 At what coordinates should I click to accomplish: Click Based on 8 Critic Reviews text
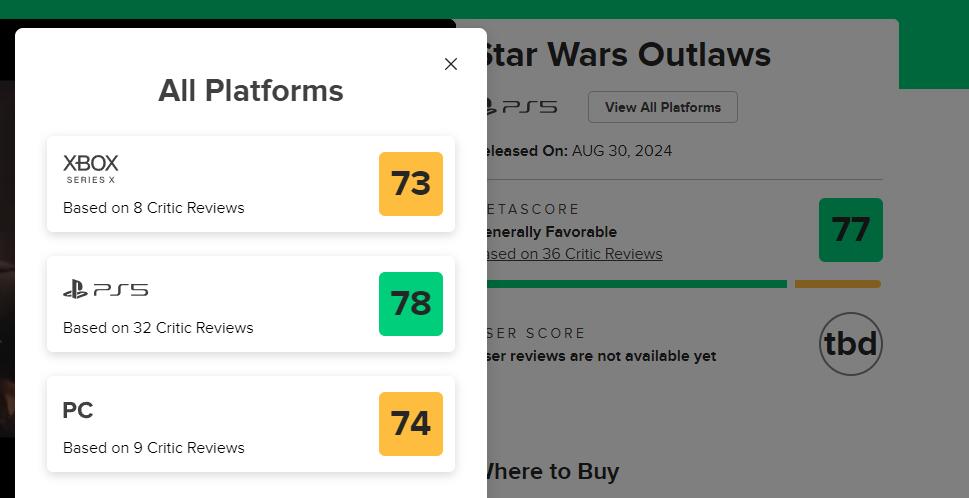coord(154,208)
